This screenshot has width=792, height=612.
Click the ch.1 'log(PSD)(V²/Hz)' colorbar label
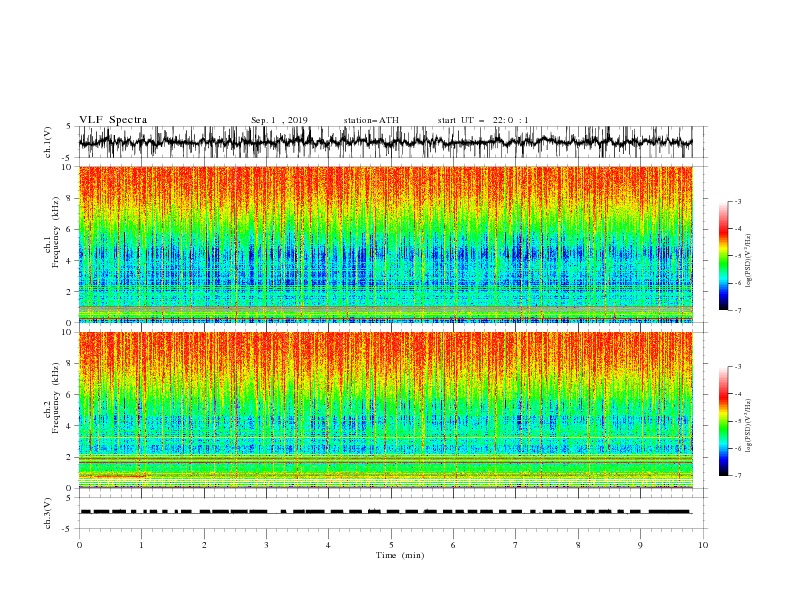(x=749, y=261)
